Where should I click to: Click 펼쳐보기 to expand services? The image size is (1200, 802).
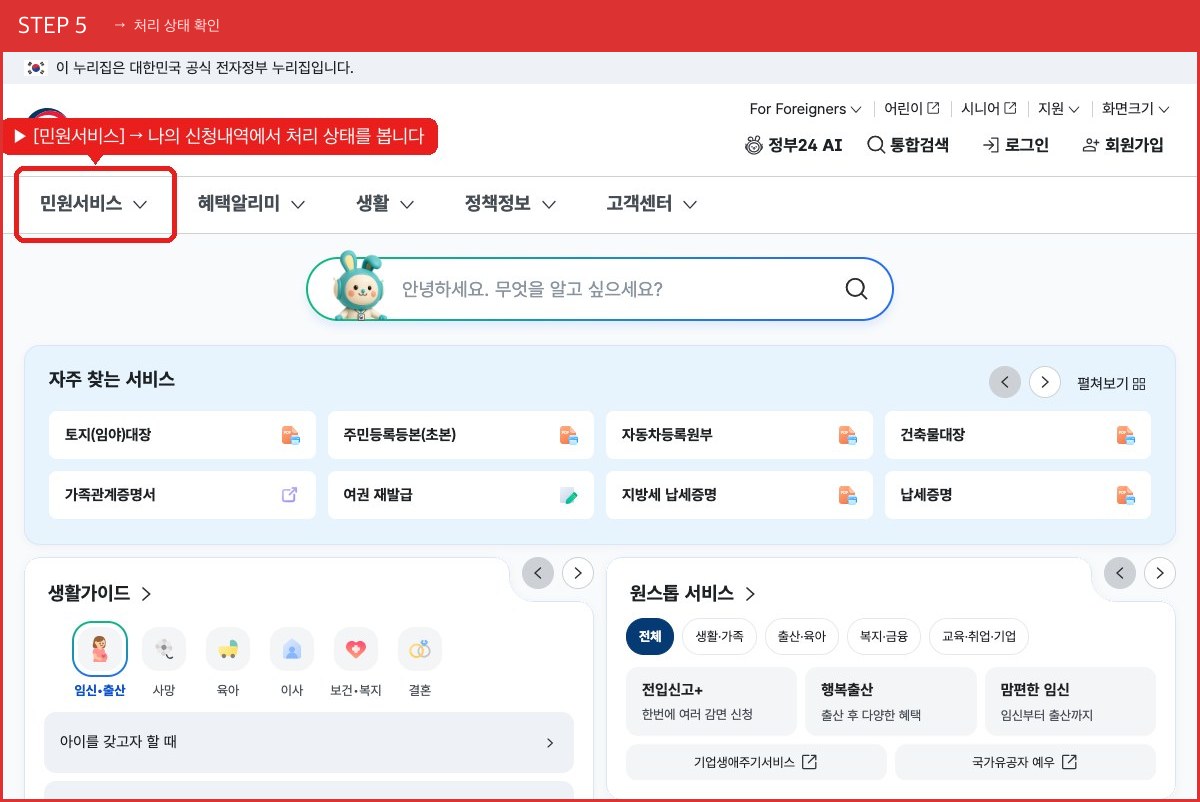1111,383
